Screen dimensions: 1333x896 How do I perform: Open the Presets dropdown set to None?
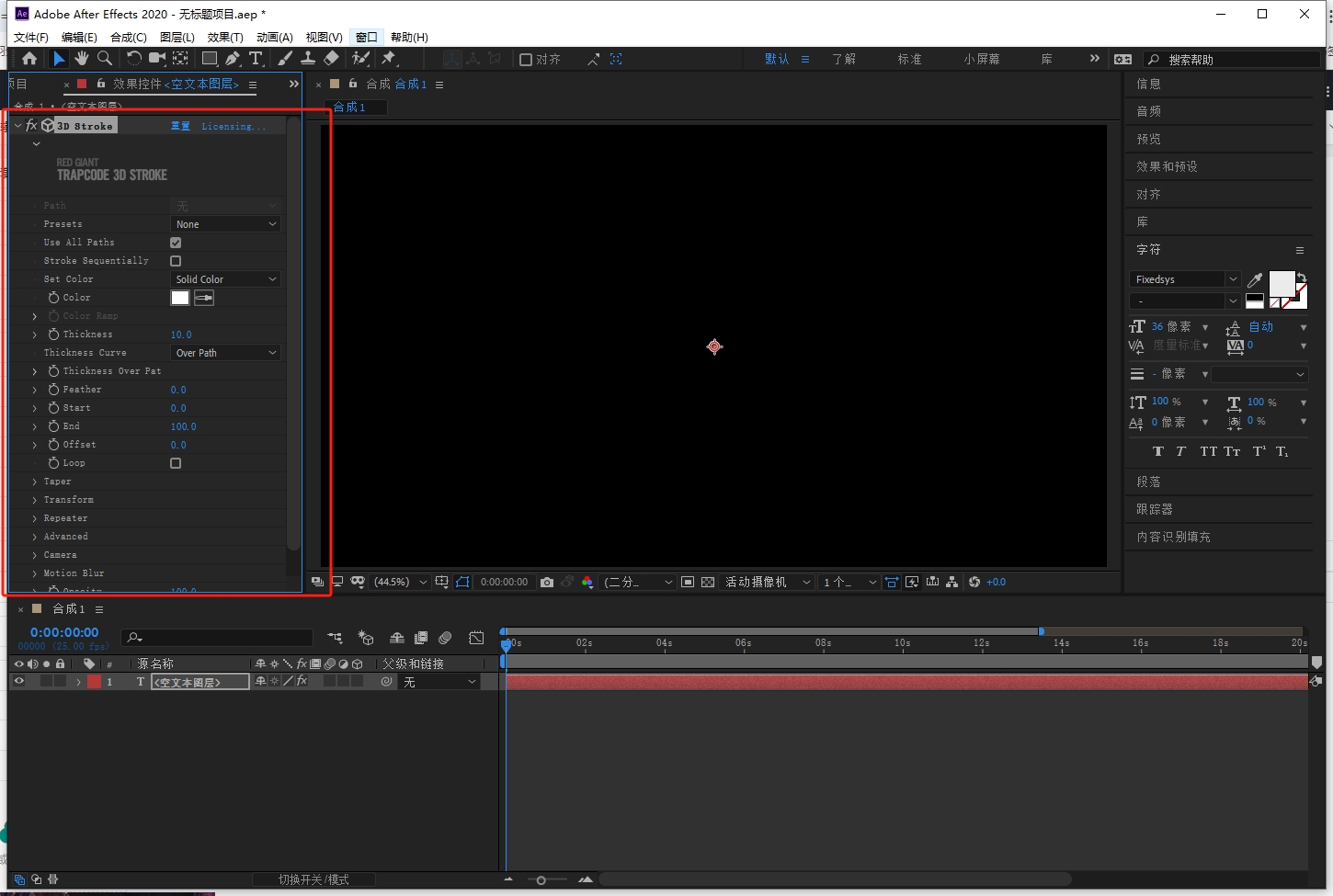click(225, 224)
